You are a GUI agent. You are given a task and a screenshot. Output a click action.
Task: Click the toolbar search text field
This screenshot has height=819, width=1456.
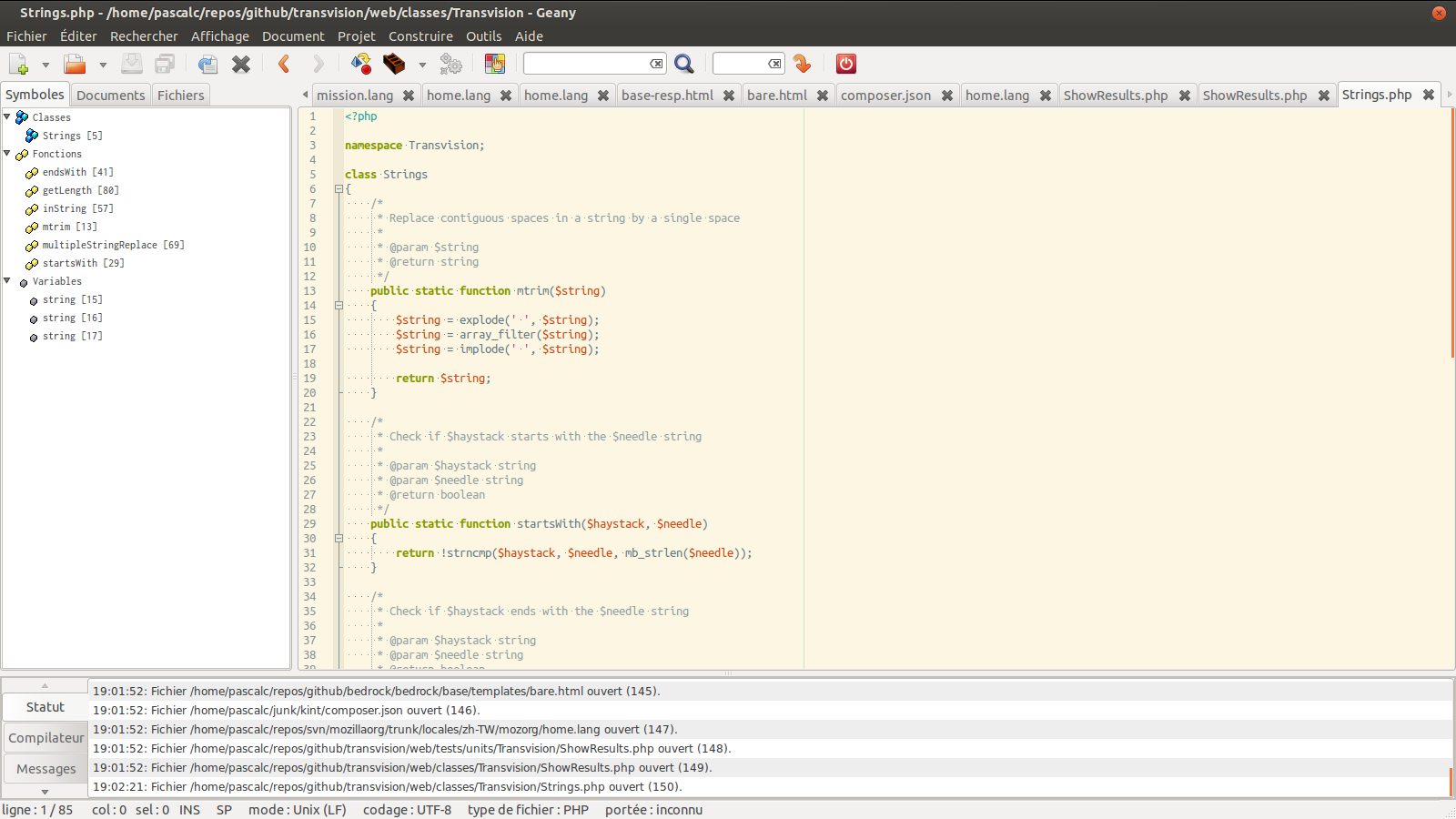587,64
